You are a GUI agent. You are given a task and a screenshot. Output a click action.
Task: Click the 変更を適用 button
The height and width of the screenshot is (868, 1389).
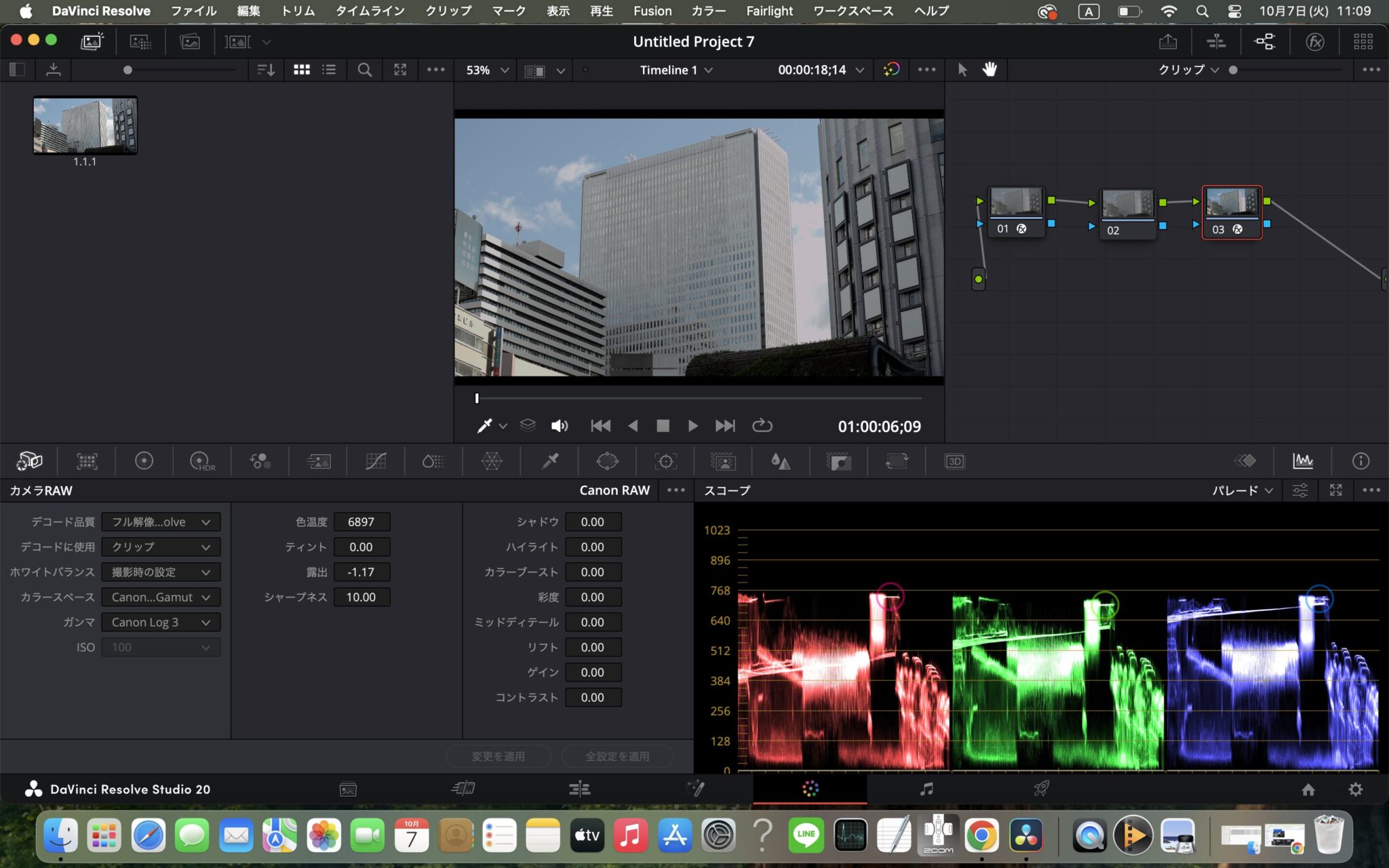click(498, 756)
